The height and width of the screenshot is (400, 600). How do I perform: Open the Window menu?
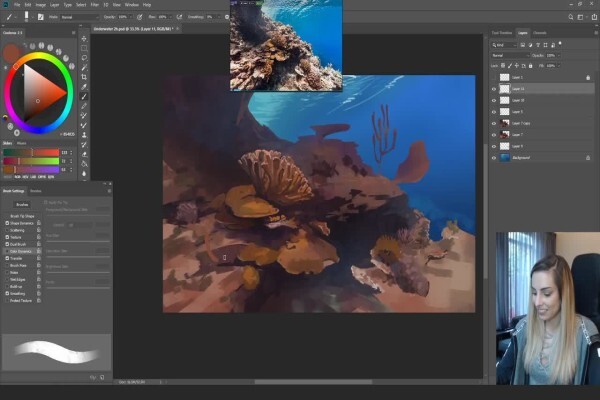(x=132, y=5)
